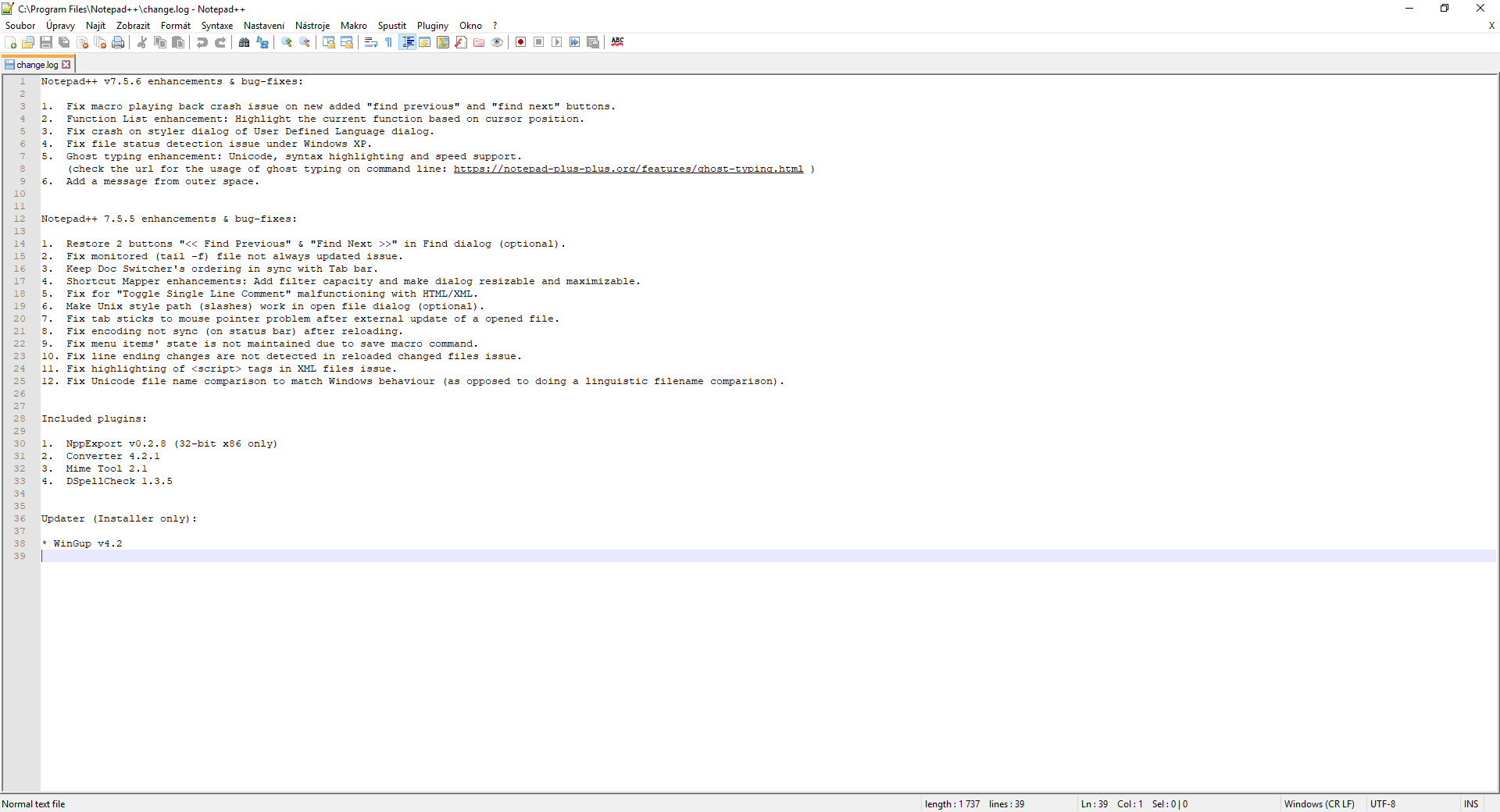Click UTF-8 encoding in status bar
The width and height of the screenshot is (1500, 812).
tap(1383, 804)
